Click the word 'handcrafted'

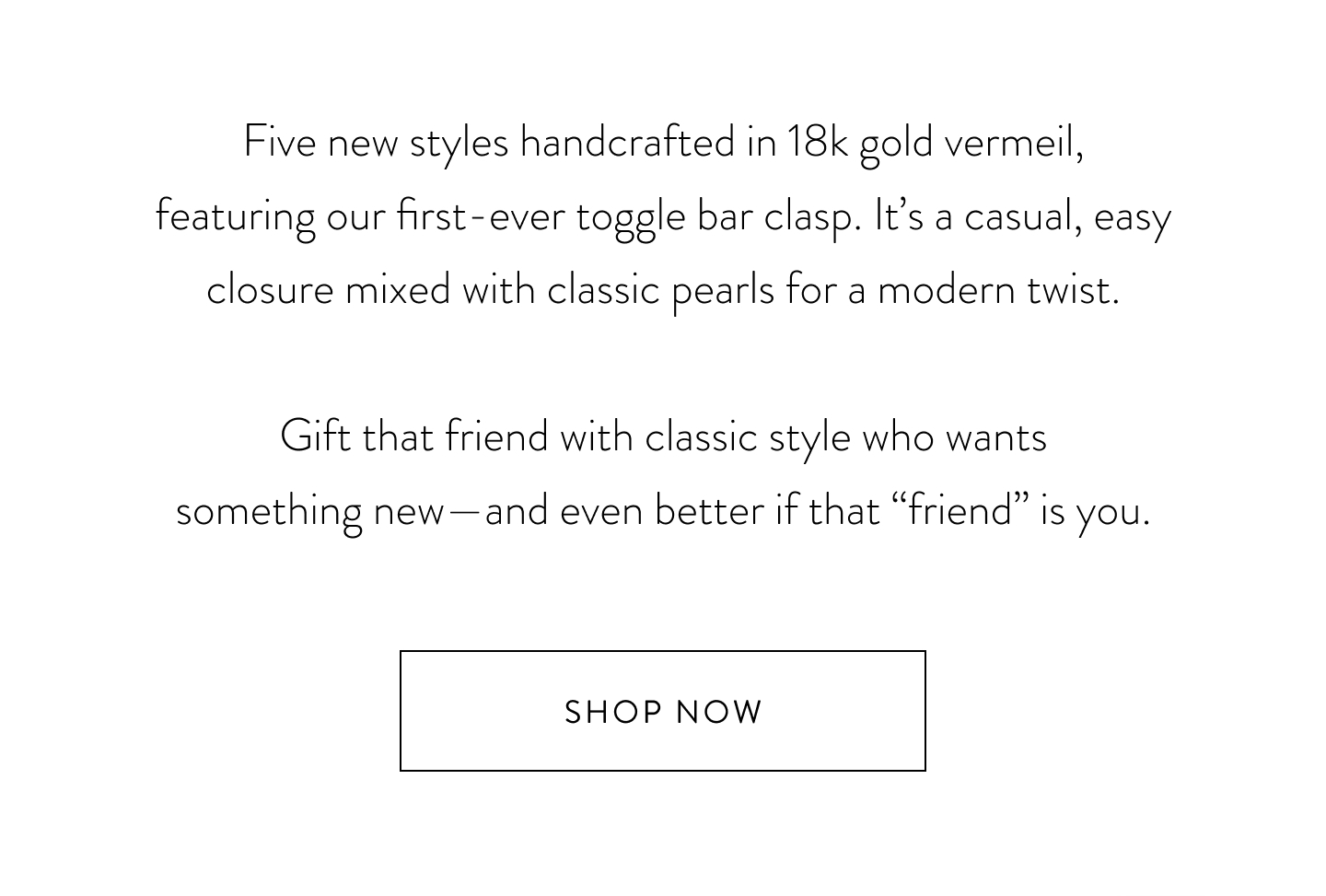pos(627,143)
